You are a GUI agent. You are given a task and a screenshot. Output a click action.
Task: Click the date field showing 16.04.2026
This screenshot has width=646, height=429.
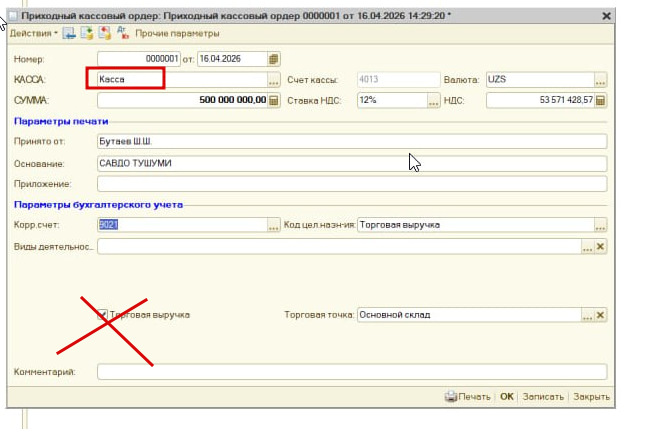233,59
